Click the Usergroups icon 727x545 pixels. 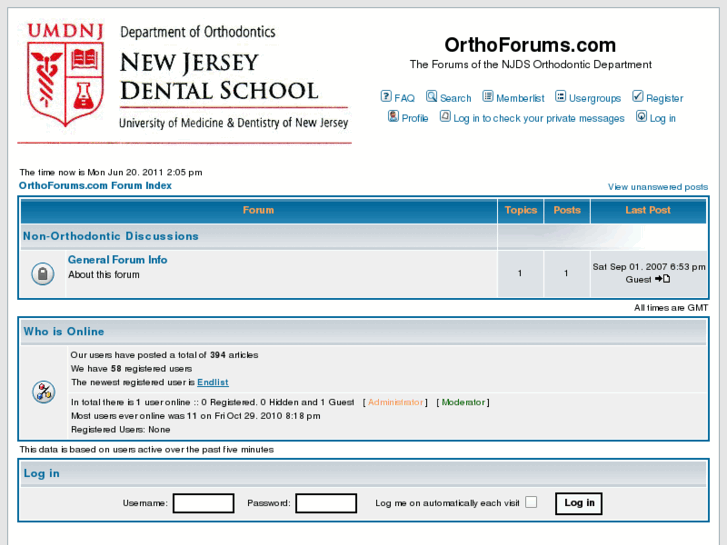click(560, 96)
